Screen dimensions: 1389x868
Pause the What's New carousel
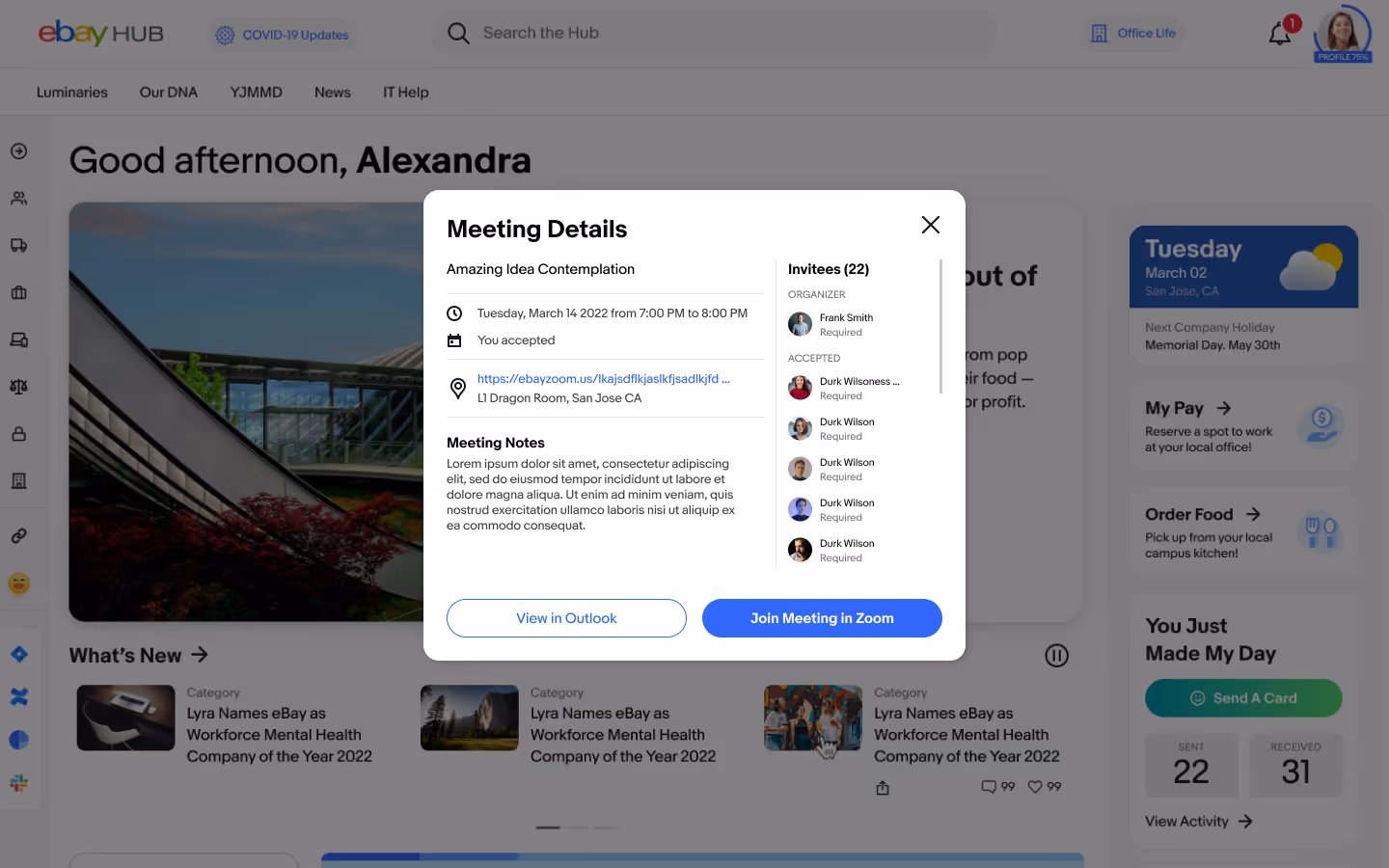(1056, 656)
